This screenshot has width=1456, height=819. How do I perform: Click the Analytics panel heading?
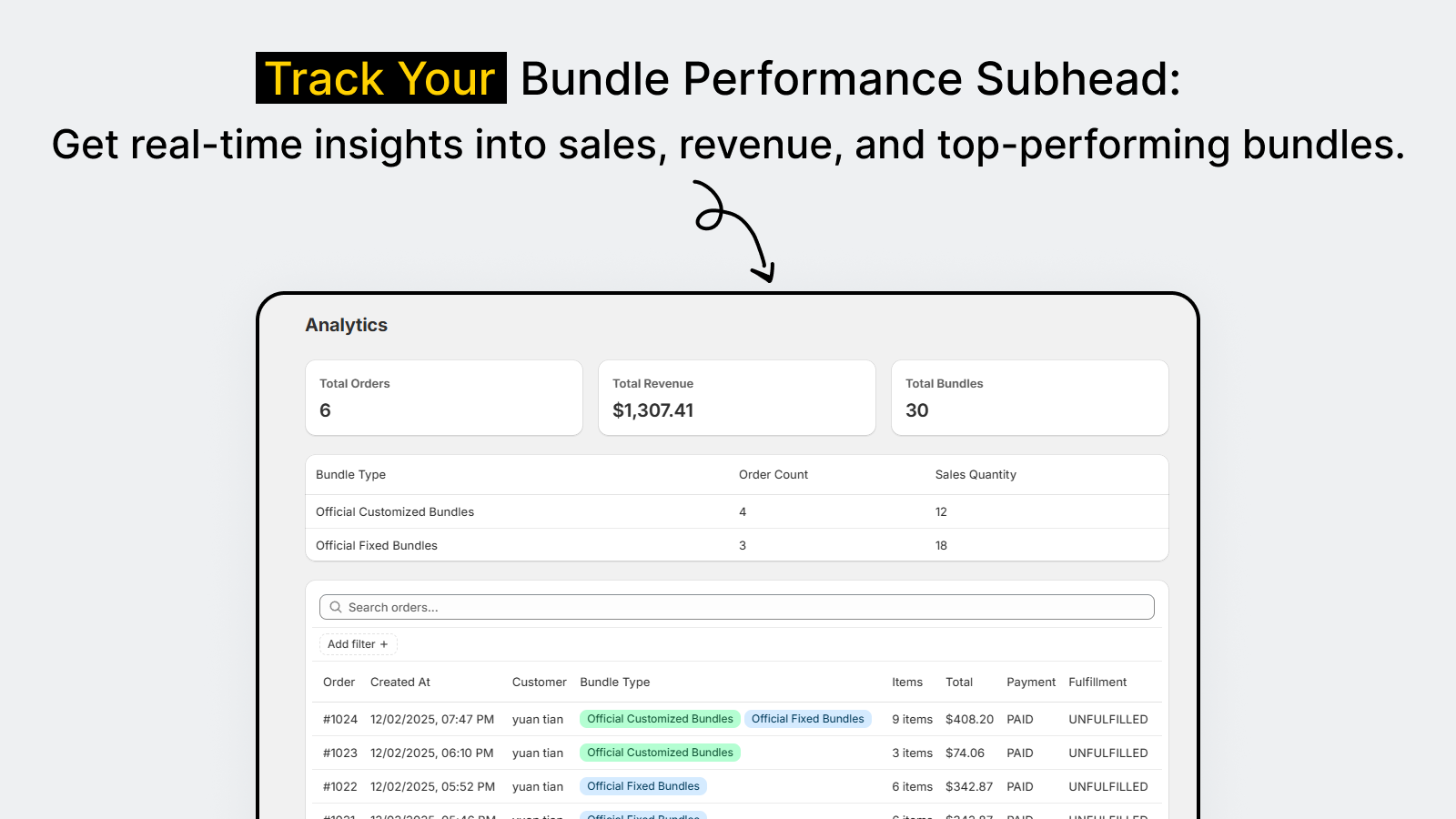346,325
